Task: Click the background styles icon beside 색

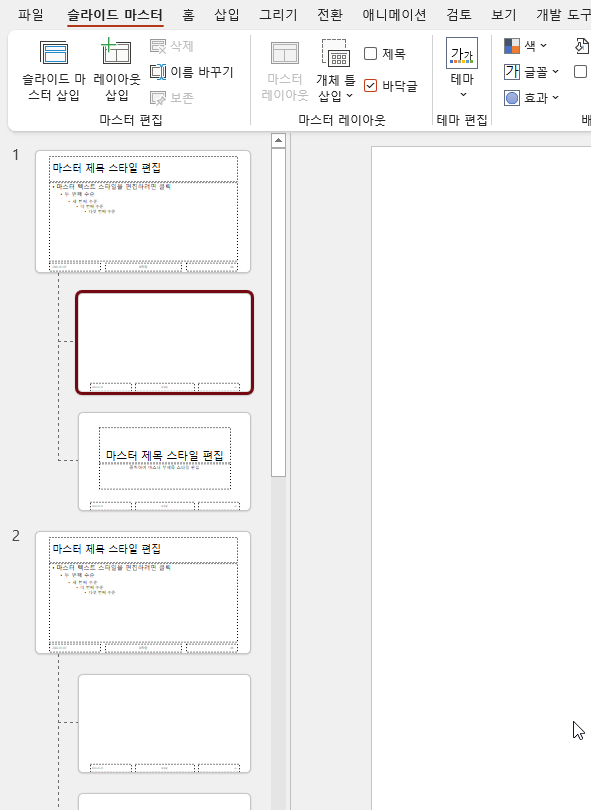Action: tap(583, 46)
